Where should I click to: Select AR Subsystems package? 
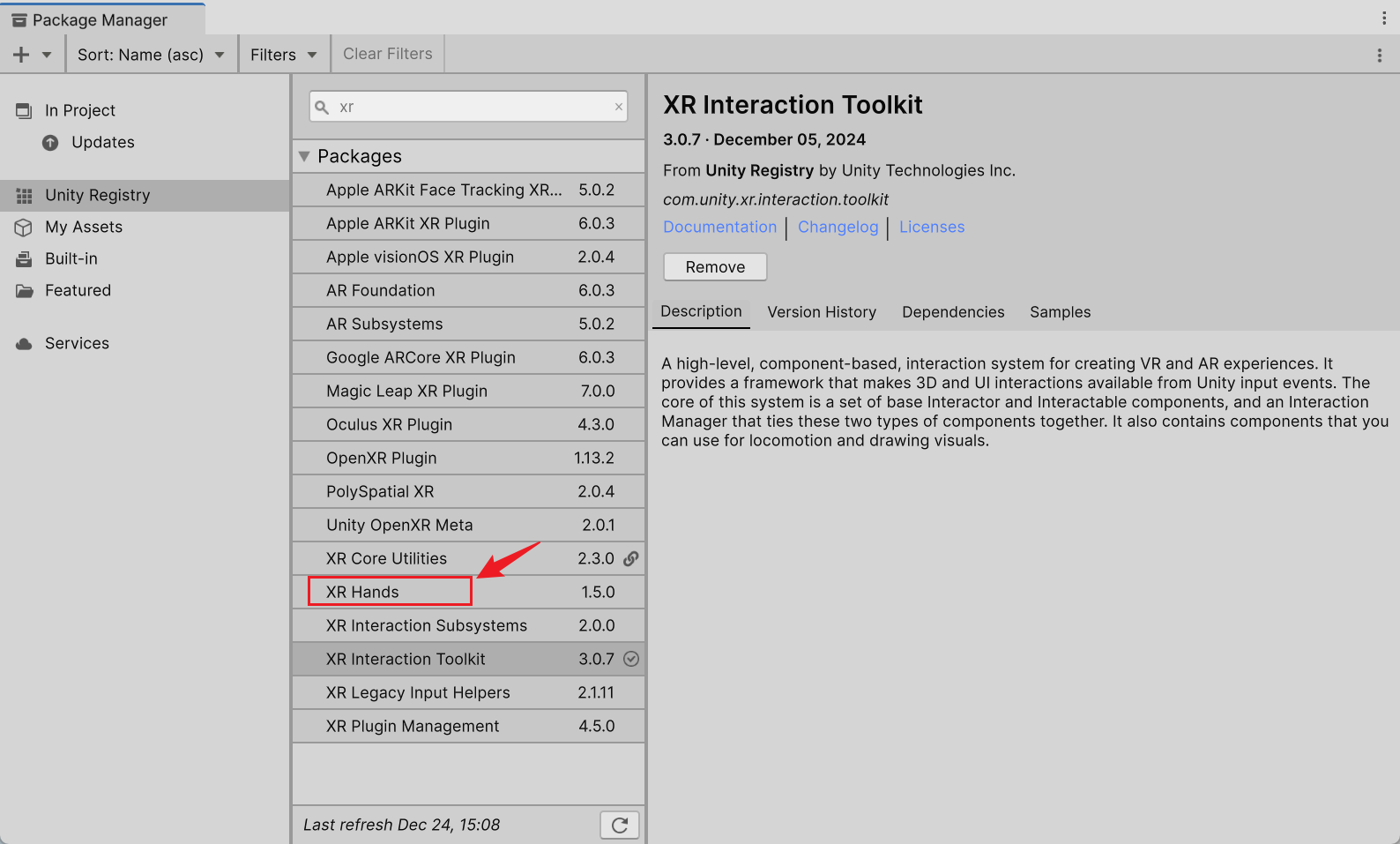[x=468, y=324]
